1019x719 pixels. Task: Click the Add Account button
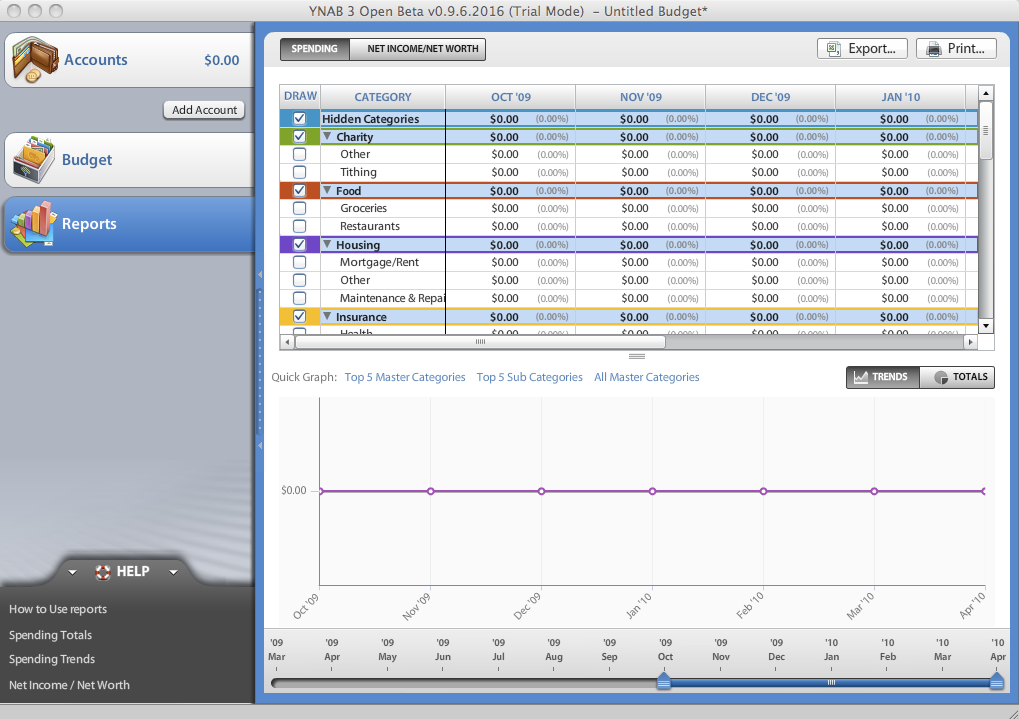[x=204, y=110]
